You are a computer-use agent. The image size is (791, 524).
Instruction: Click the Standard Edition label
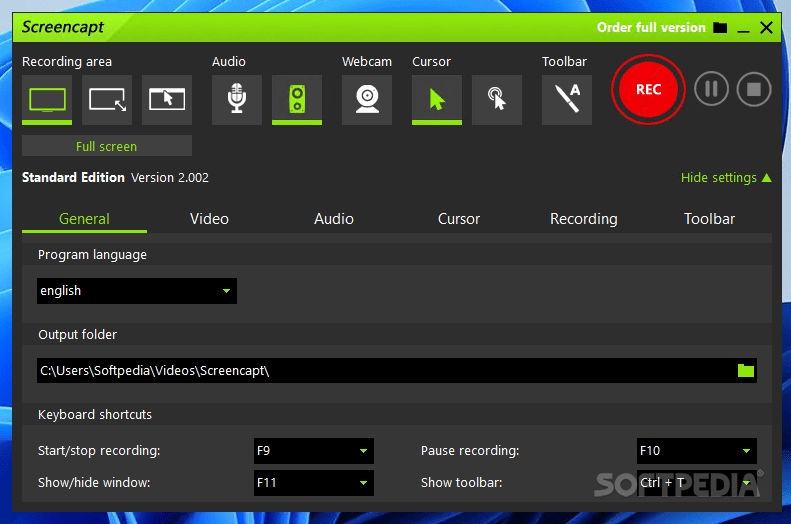73,178
